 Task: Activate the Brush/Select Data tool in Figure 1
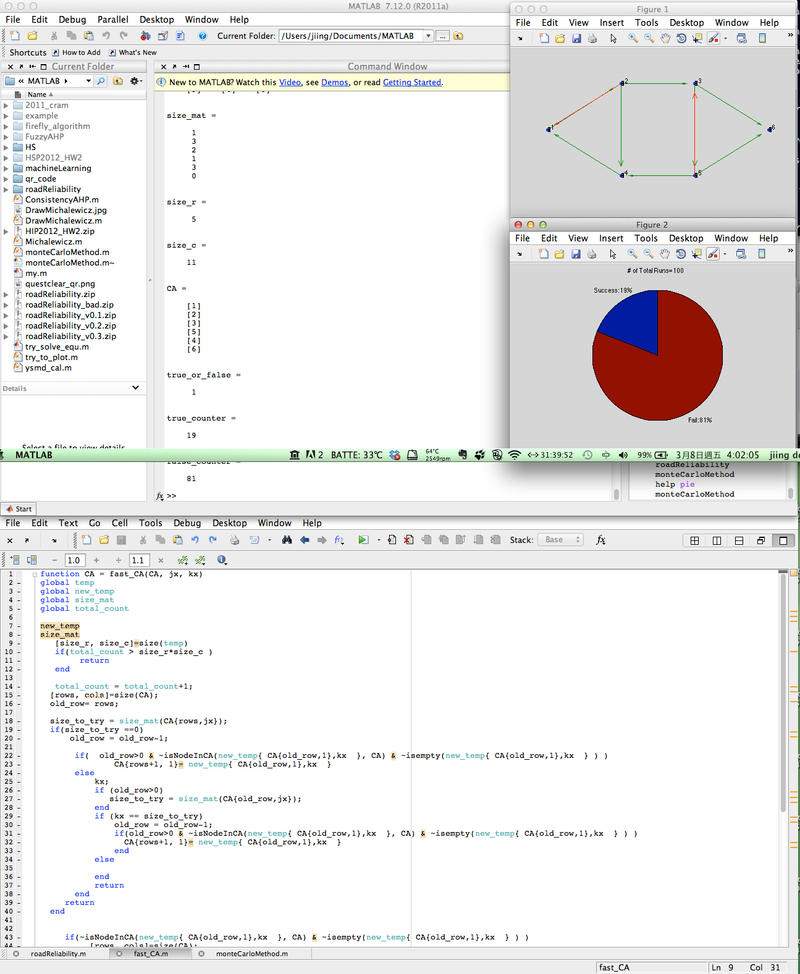[x=713, y=40]
